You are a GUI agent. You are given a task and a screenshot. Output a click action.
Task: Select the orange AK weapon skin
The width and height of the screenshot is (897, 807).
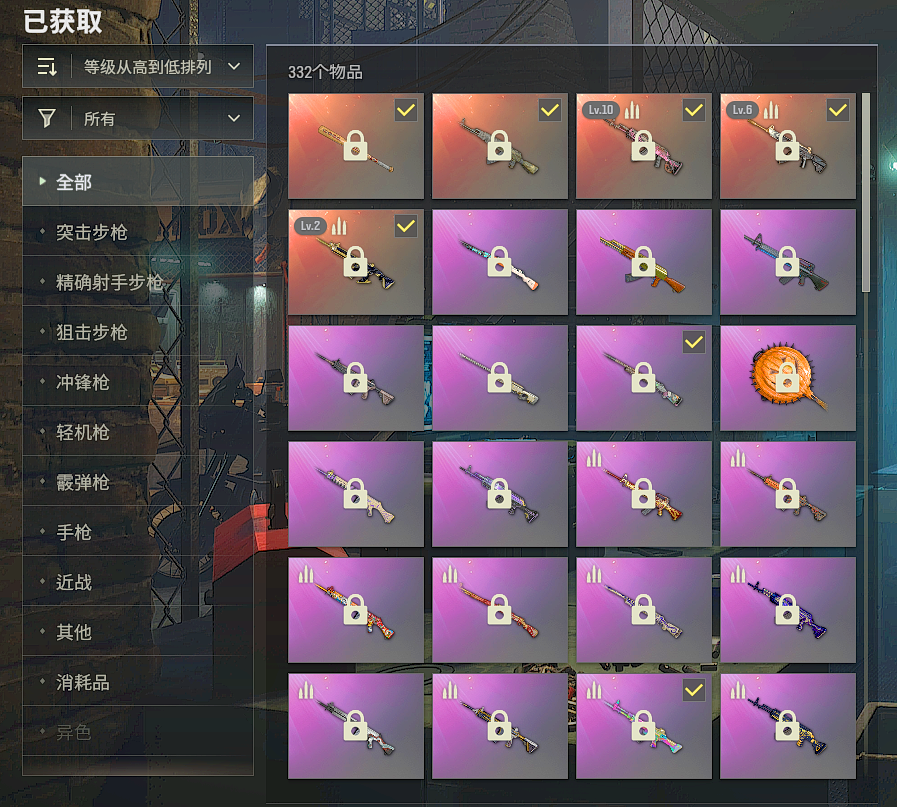pyautogui.click(x=644, y=262)
